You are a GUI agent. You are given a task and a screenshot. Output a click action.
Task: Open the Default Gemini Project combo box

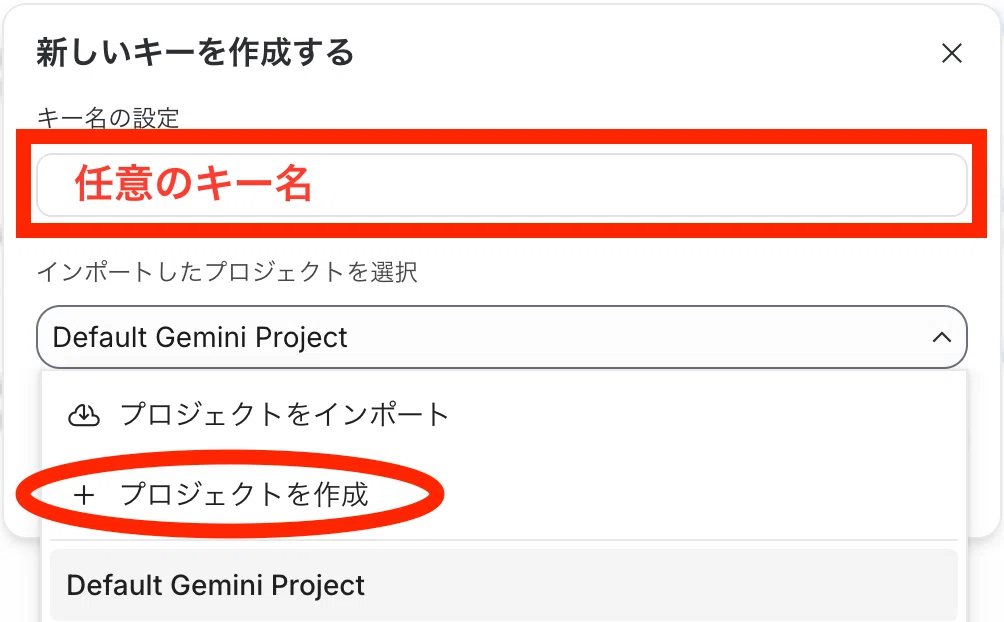pyautogui.click(x=501, y=337)
